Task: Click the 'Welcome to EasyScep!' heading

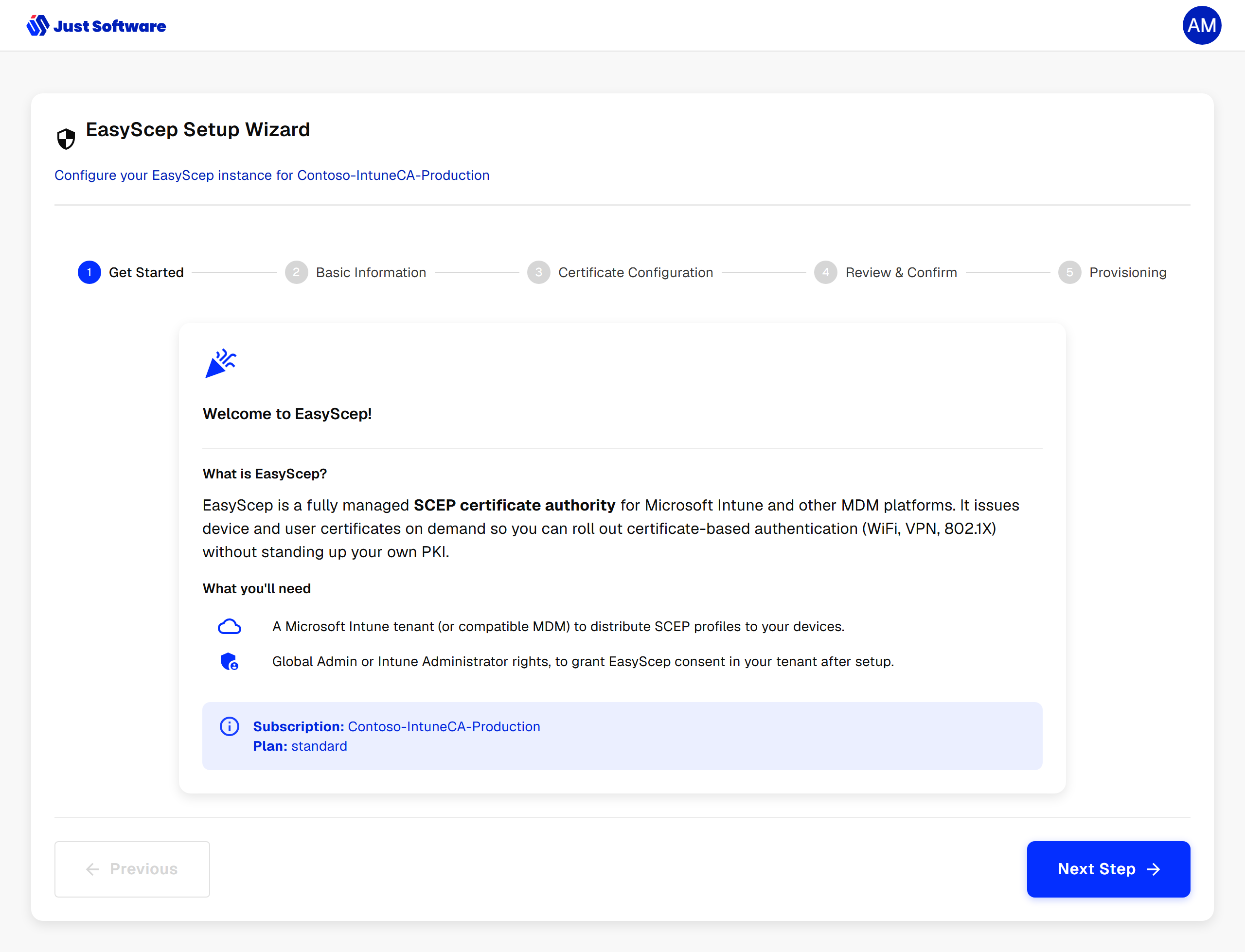Action: [287, 414]
